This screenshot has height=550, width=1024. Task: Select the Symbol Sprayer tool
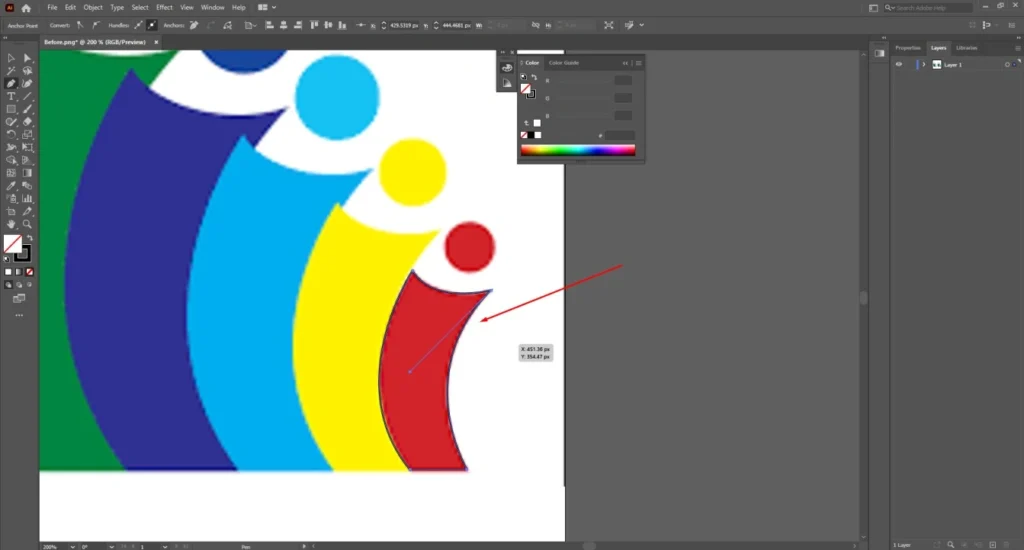pos(11,199)
